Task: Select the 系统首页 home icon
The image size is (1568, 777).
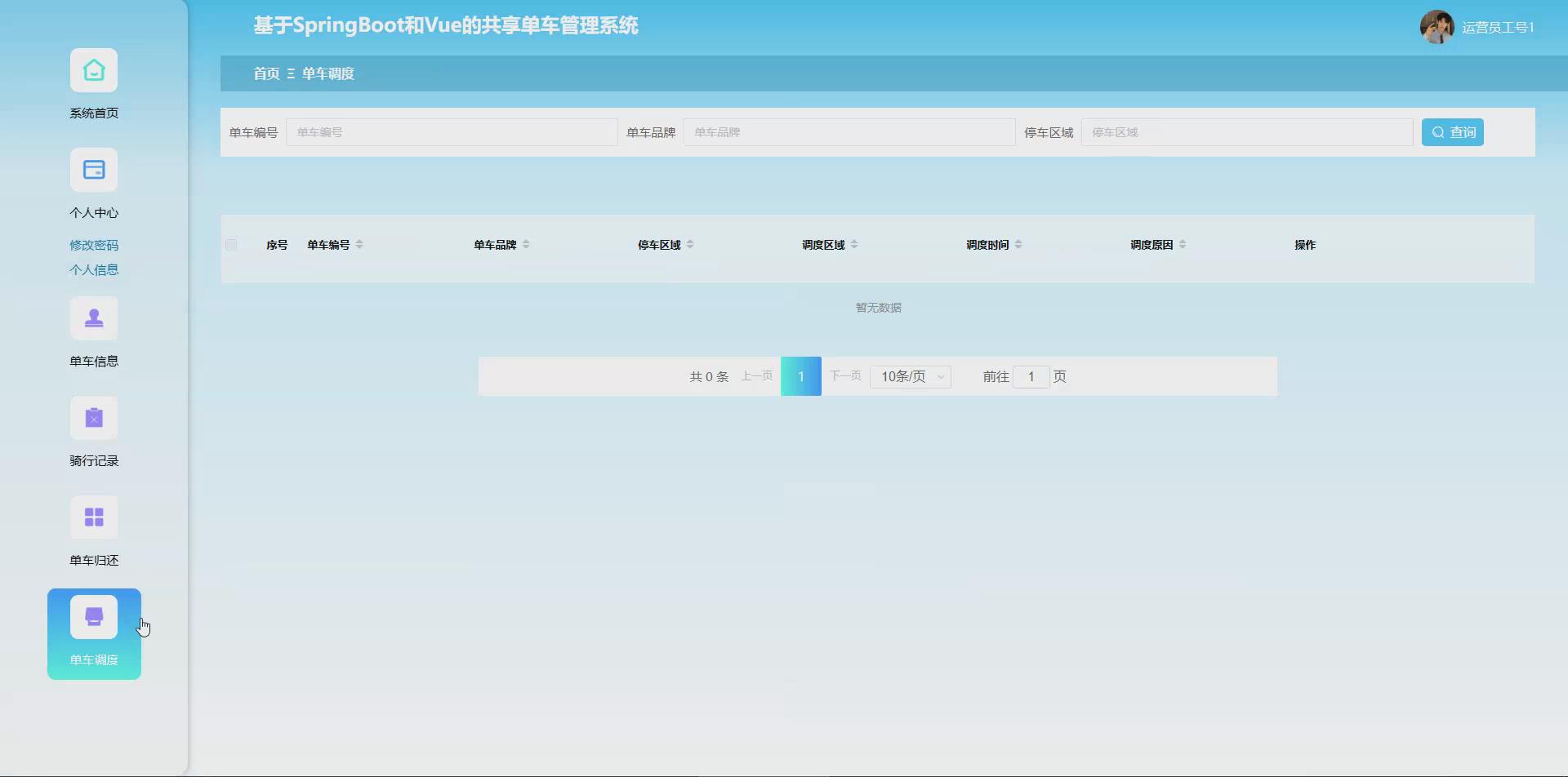Action: click(x=94, y=70)
